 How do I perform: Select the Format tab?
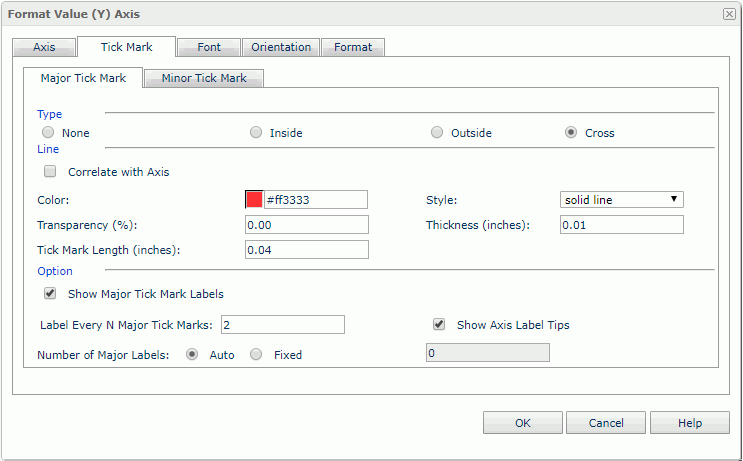(353, 47)
